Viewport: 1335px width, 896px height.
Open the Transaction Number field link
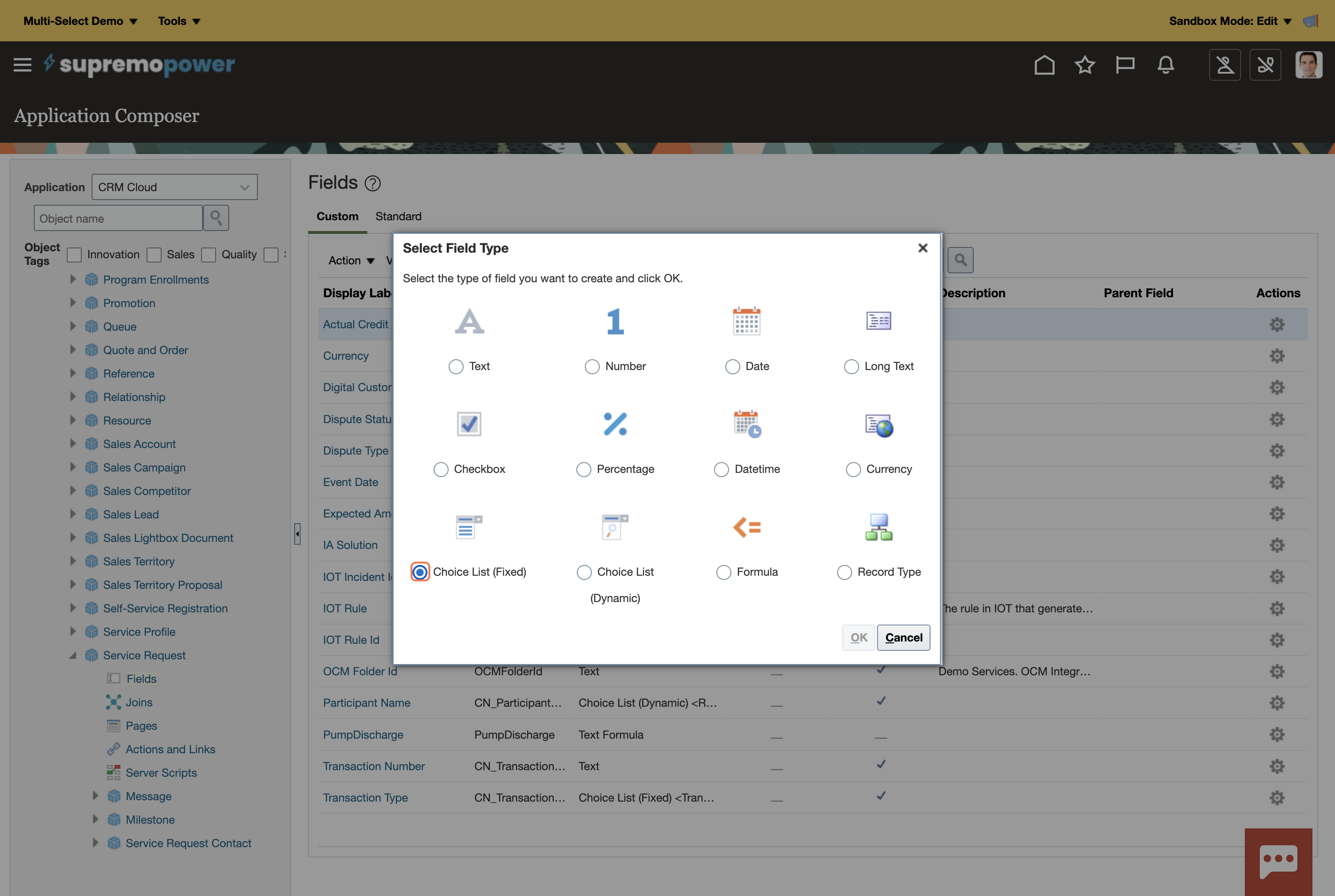pyautogui.click(x=374, y=766)
